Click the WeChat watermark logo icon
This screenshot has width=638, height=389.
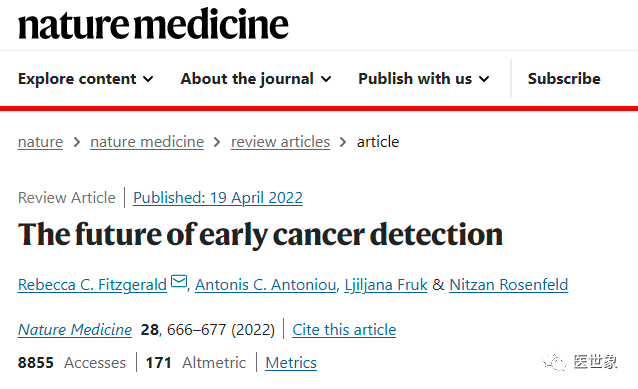[x=554, y=361]
